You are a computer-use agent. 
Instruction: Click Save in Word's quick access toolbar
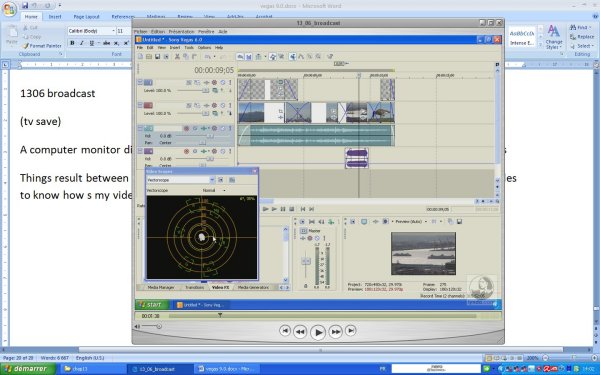click(25, 6)
